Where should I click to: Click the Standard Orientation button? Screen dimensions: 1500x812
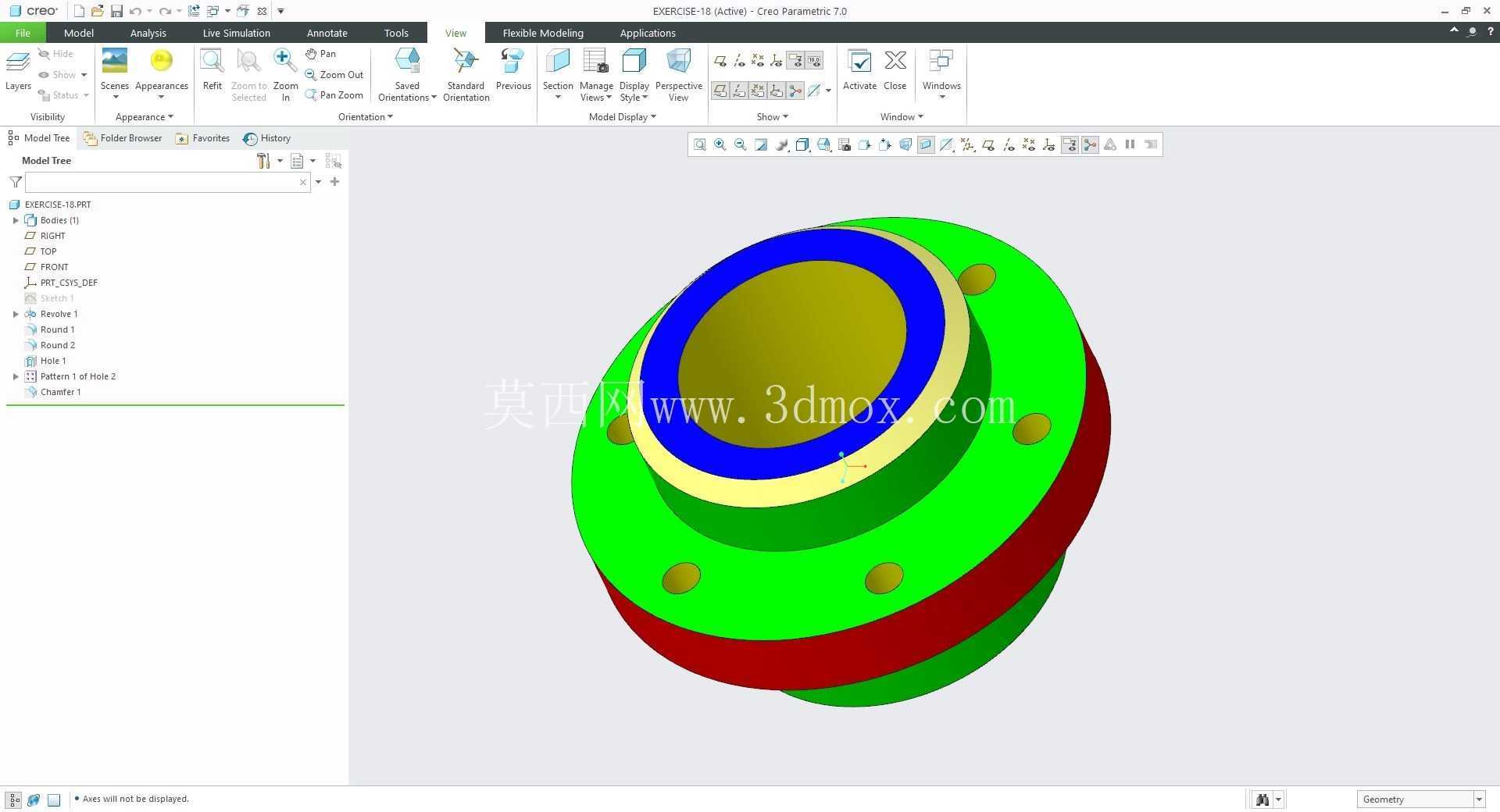[466, 74]
